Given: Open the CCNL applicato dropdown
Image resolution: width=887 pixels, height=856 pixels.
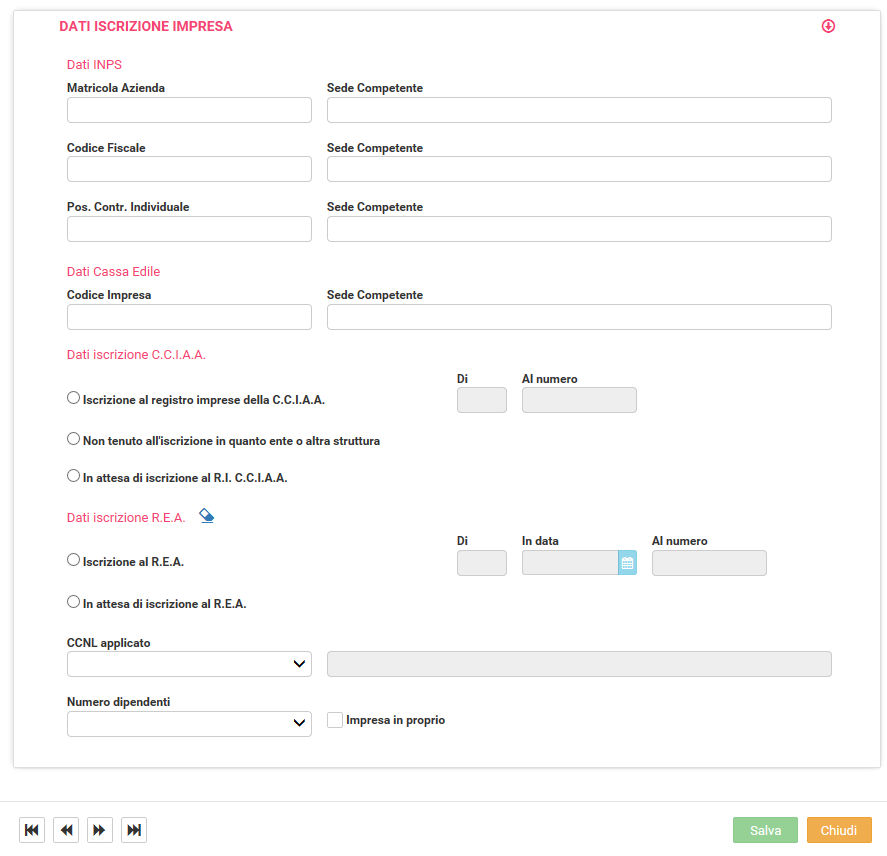Looking at the screenshot, I should click(x=189, y=664).
